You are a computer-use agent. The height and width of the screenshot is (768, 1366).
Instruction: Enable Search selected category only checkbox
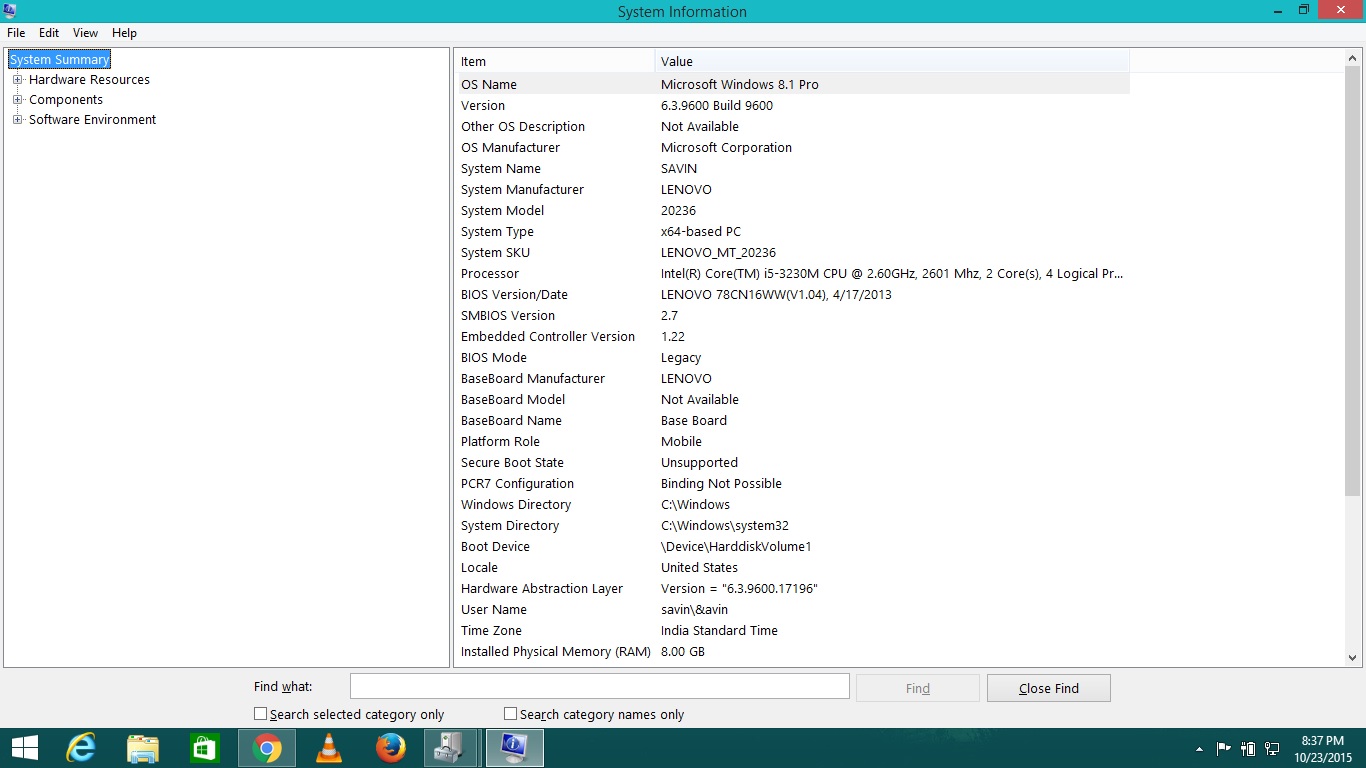coord(261,714)
